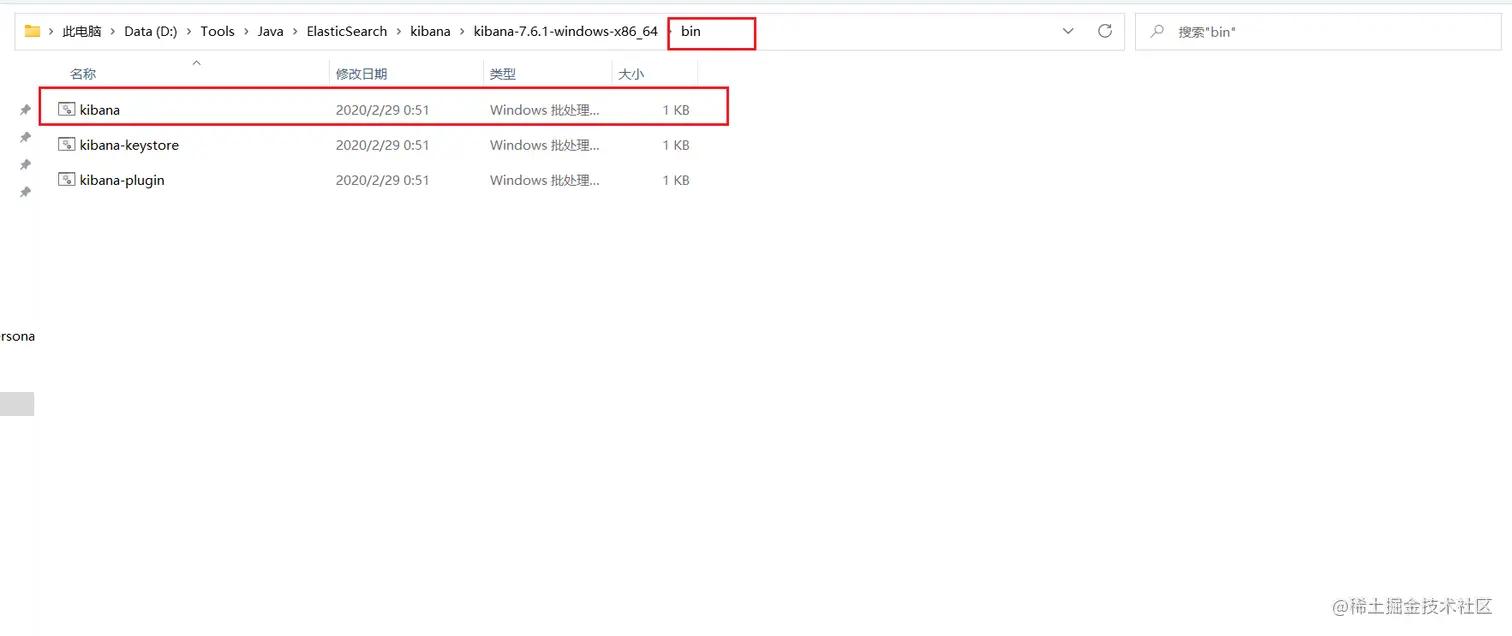Refresh the bin folder view
Screen dimensions: 1512x636
tap(1105, 31)
